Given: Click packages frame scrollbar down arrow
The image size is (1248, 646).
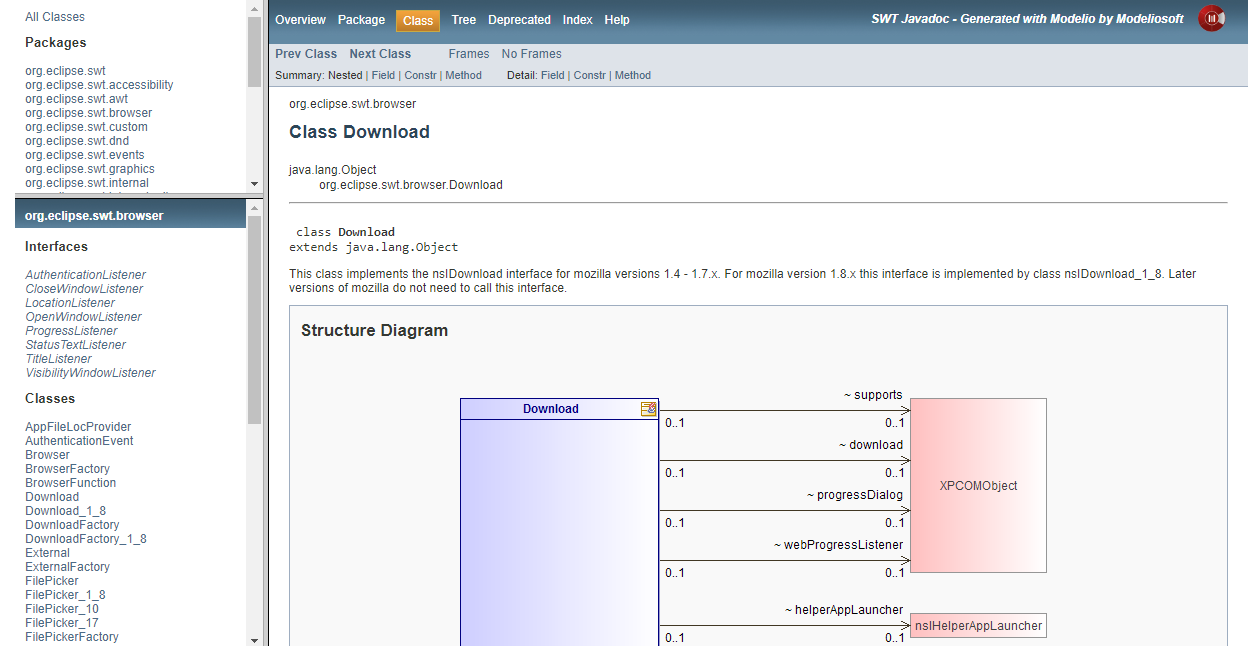Looking at the screenshot, I should tap(254, 184).
